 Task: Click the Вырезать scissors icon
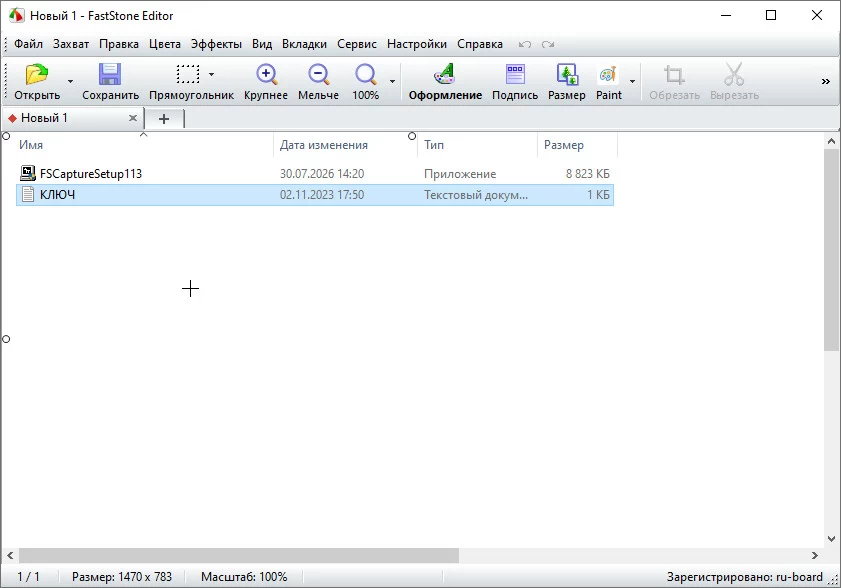(x=734, y=74)
